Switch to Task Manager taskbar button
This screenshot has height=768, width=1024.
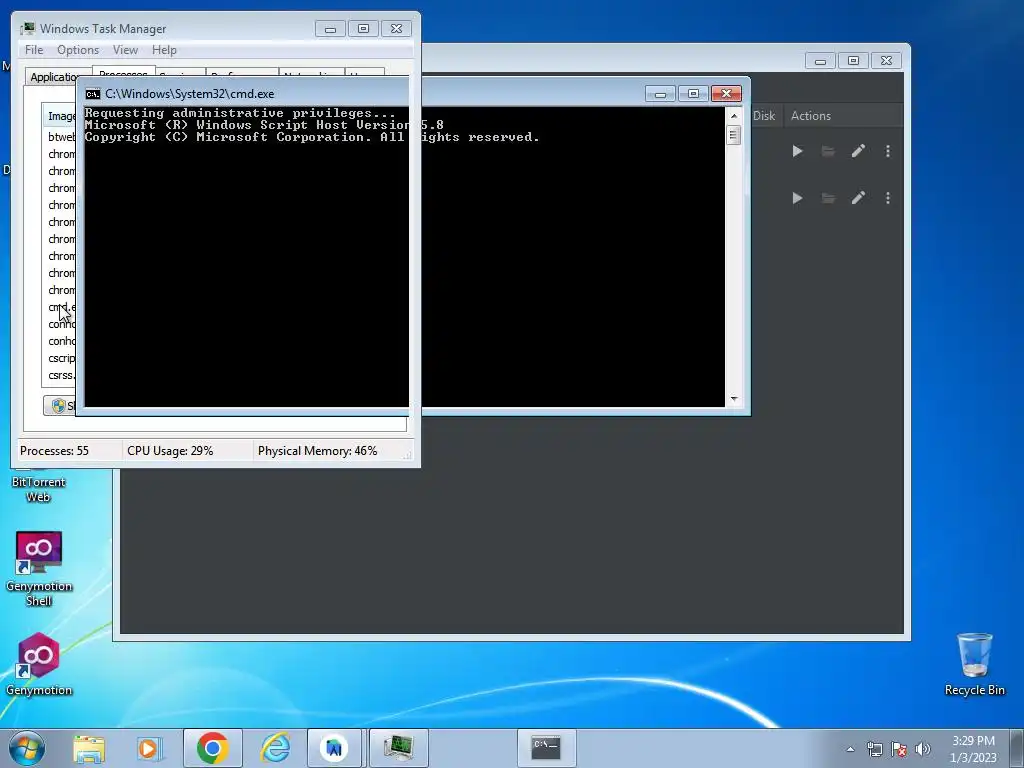[398, 748]
